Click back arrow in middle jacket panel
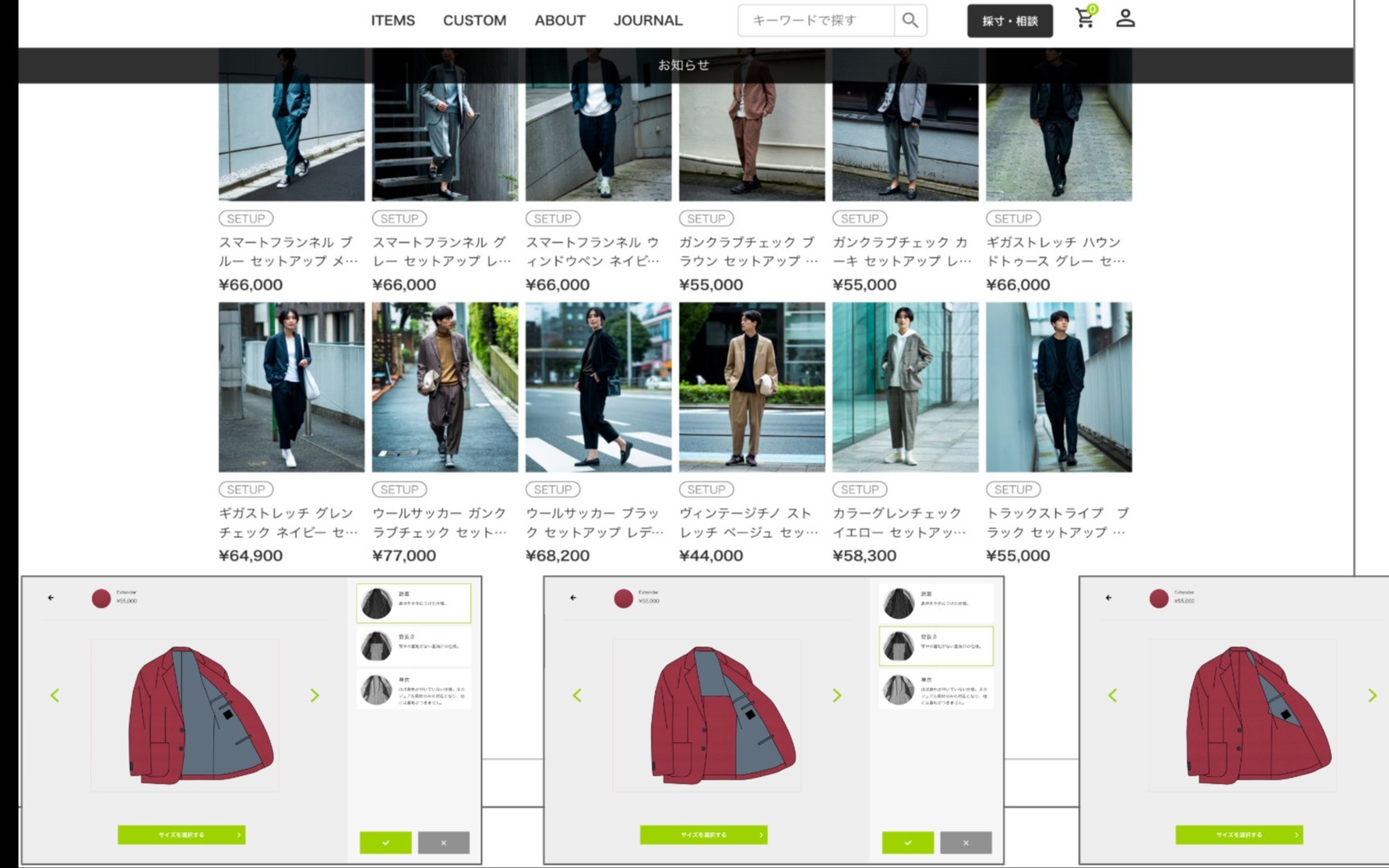The height and width of the screenshot is (868, 1389). point(573,597)
